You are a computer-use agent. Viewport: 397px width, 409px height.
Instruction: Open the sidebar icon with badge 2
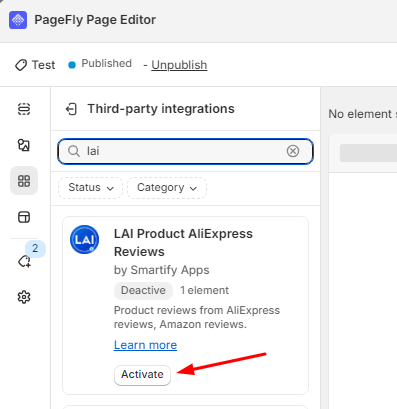pyautogui.click(x=25, y=262)
